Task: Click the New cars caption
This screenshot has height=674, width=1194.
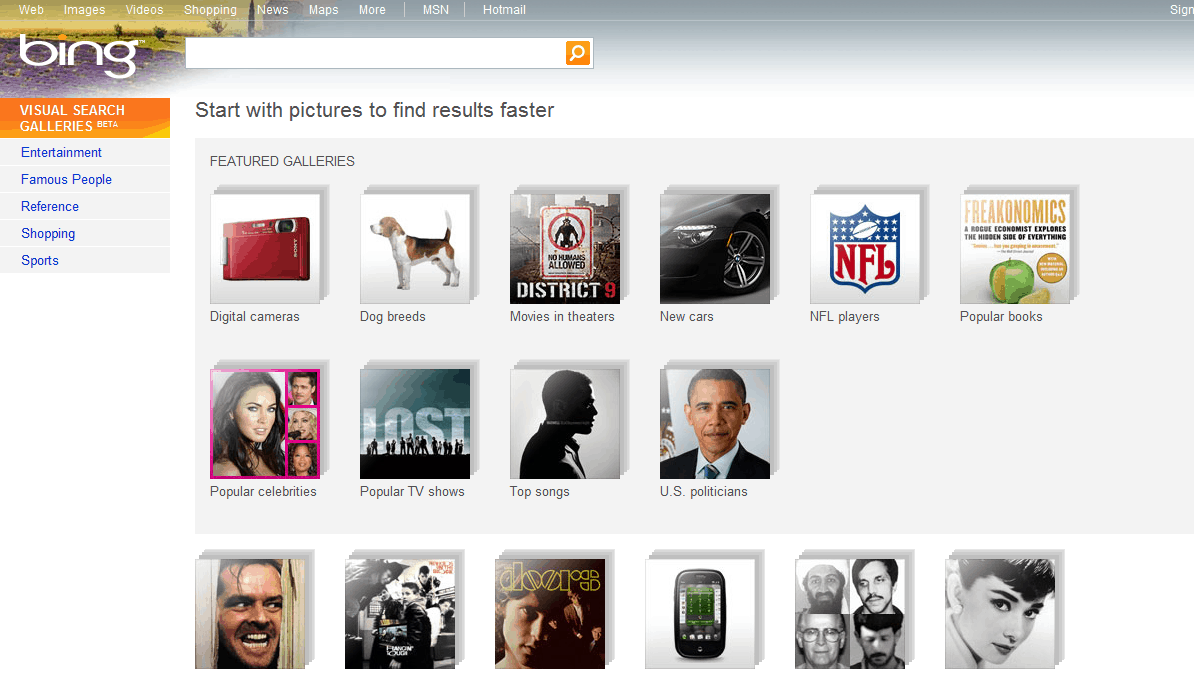Action: 686,316
